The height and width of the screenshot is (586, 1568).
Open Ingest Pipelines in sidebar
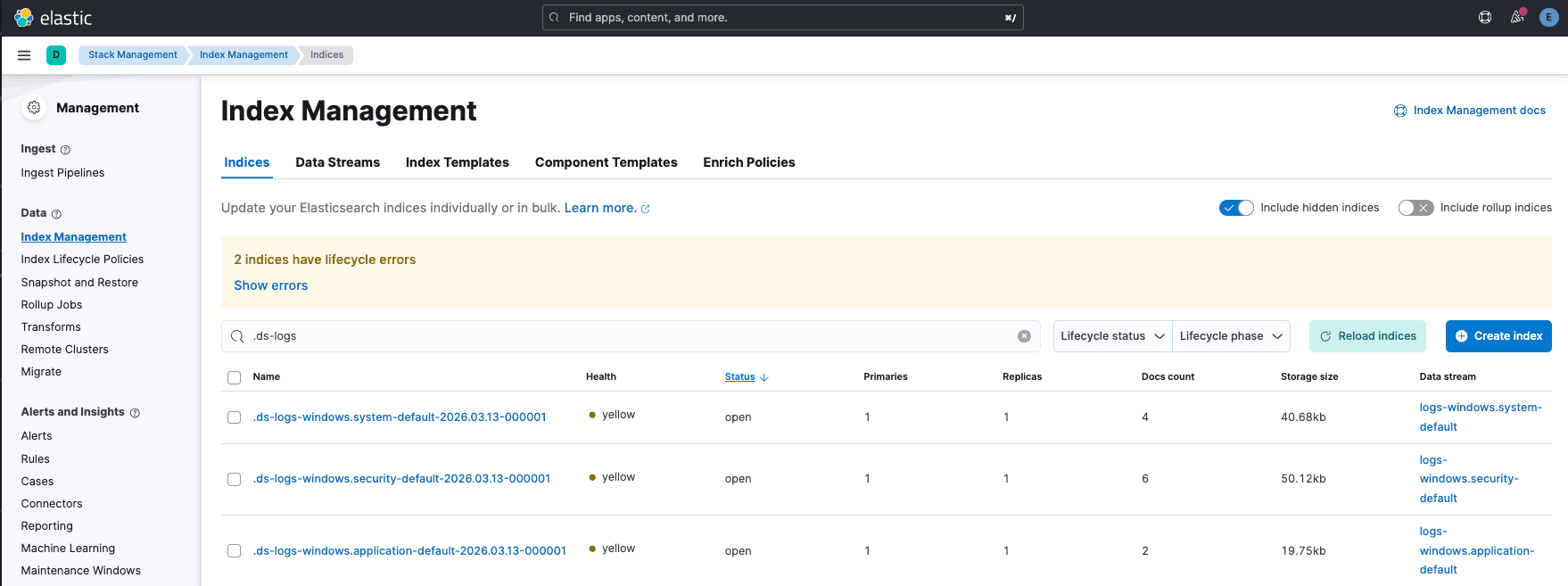pyautogui.click(x=62, y=173)
